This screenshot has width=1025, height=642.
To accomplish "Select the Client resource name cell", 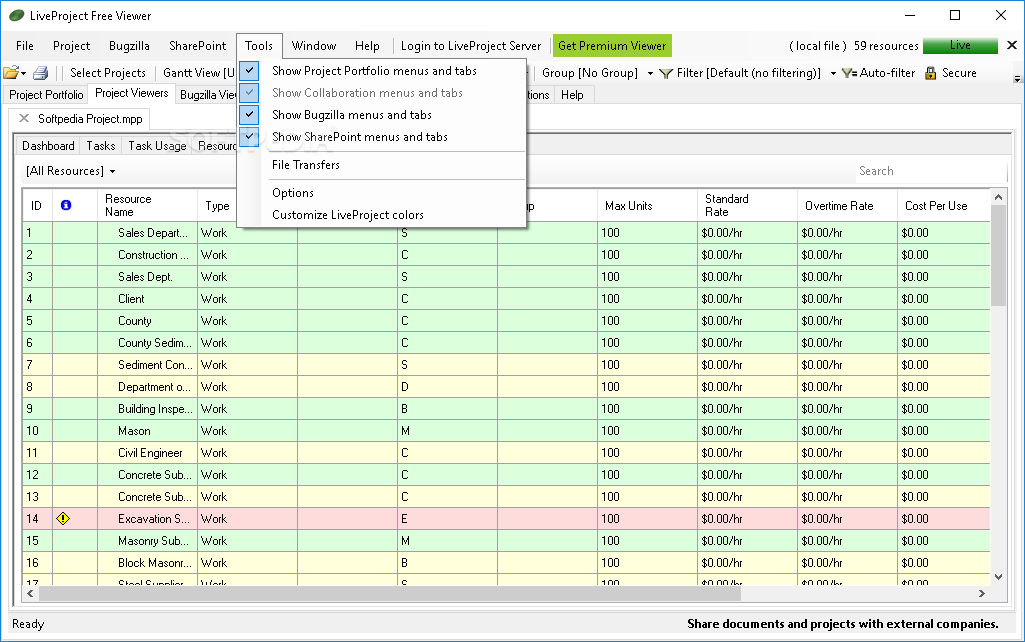I will [x=147, y=299].
